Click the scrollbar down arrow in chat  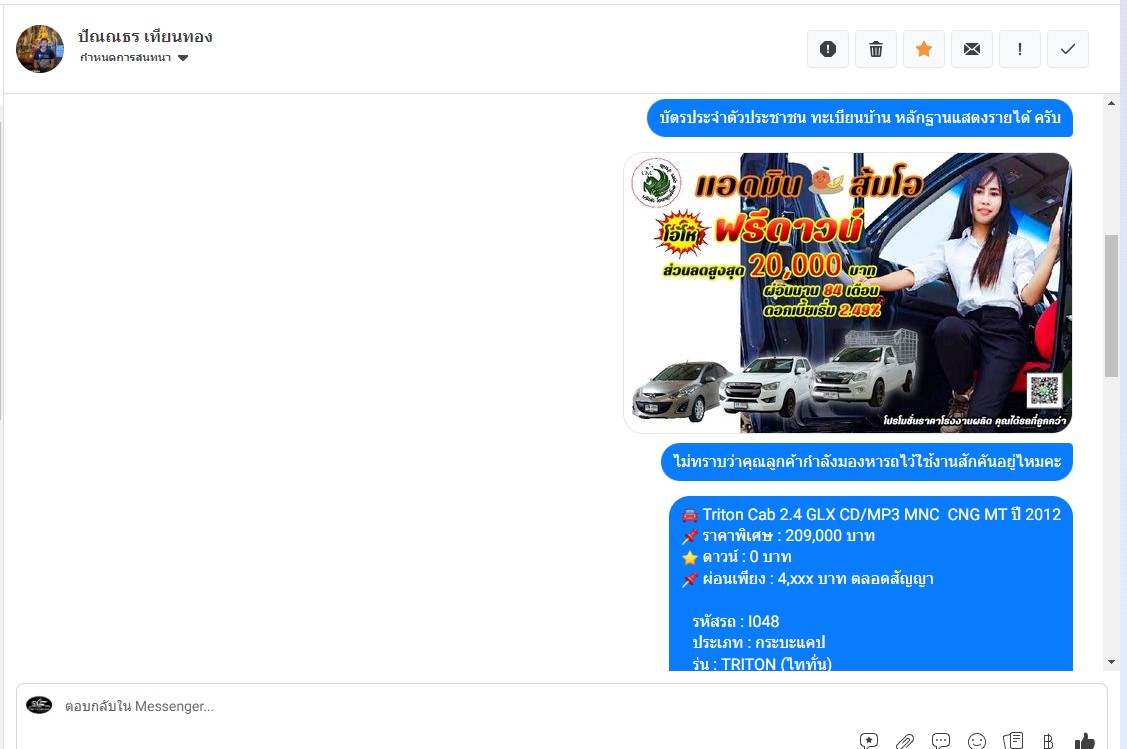1111,662
